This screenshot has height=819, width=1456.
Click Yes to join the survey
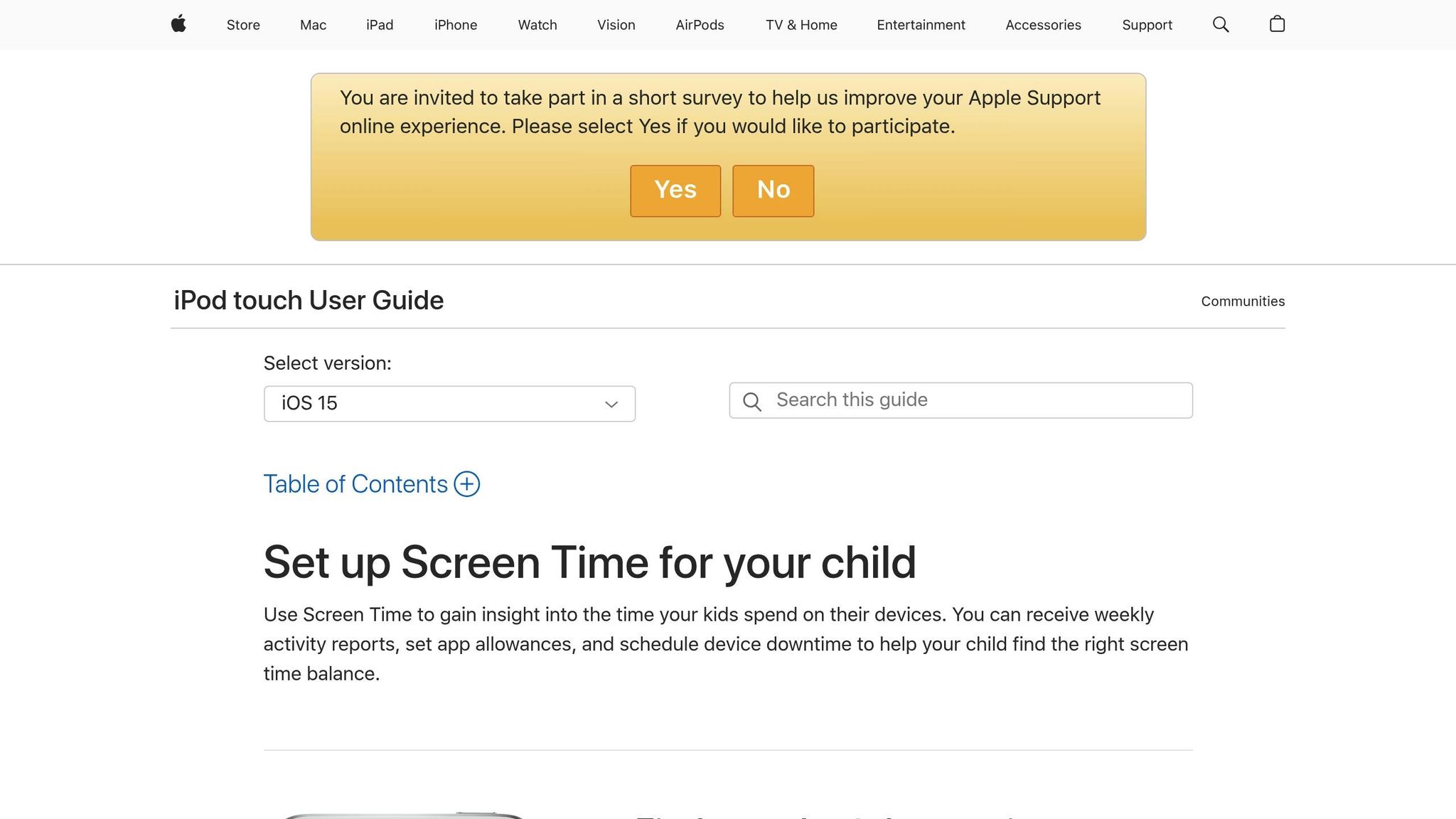[x=675, y=191]
